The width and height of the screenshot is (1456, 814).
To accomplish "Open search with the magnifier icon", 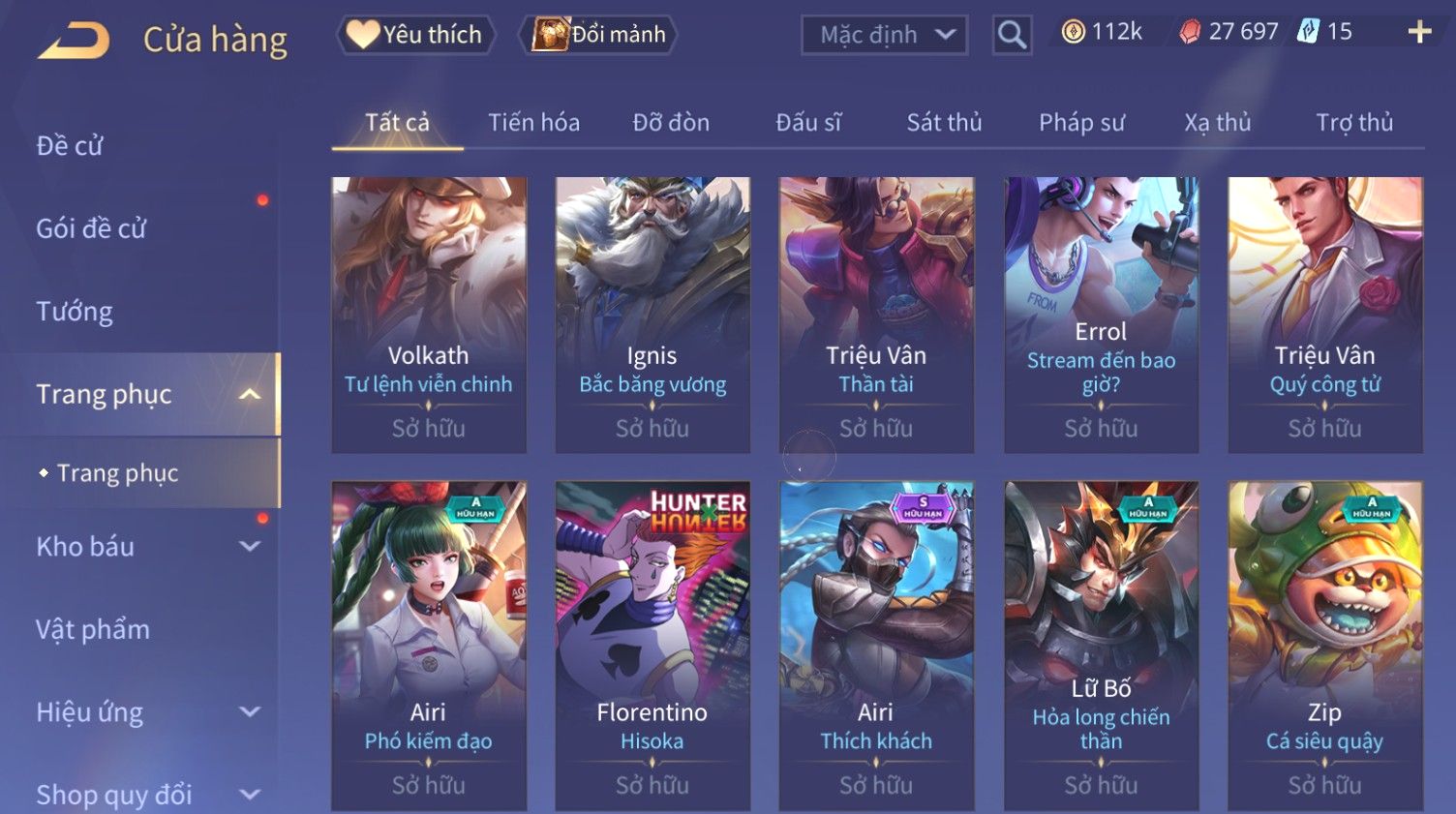I will [1012, 35].
